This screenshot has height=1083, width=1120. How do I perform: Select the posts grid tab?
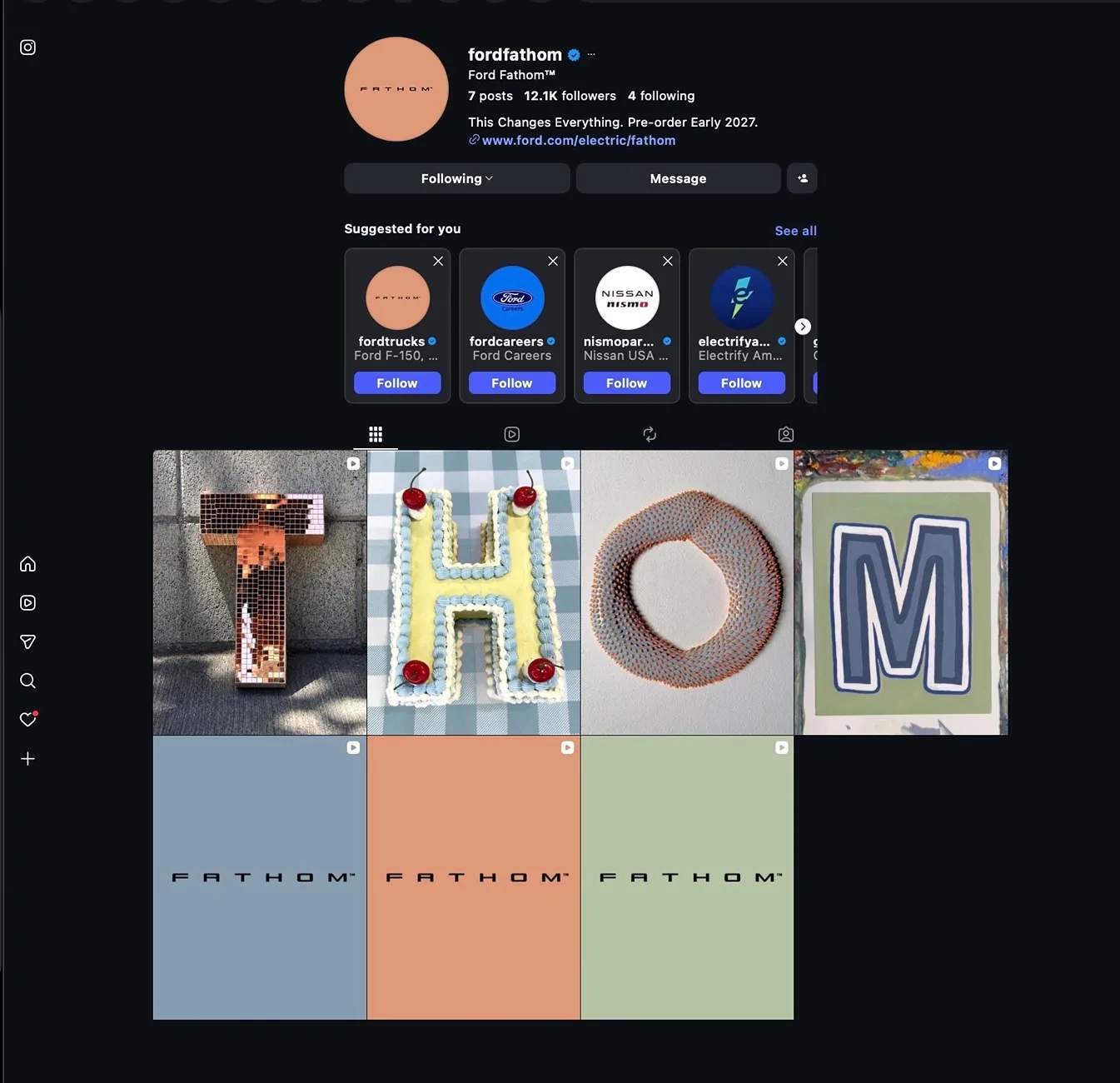pyautogui.click(x=376, y=434)
